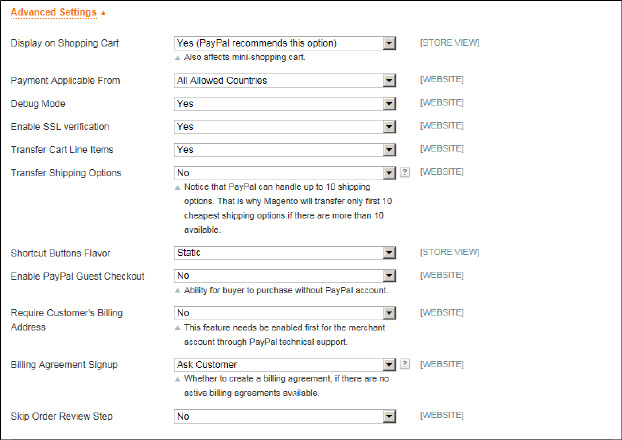This screenshot has width=622, height=440.
Task: Click the Skip Order Review Step label
Action: point(58,415)
